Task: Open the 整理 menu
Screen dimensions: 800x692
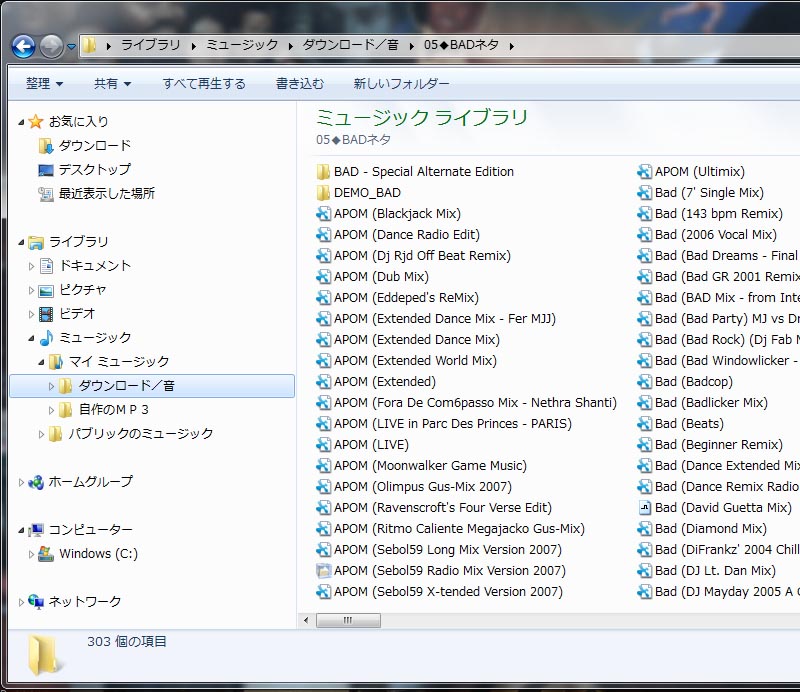Action: tap(44, 83)
